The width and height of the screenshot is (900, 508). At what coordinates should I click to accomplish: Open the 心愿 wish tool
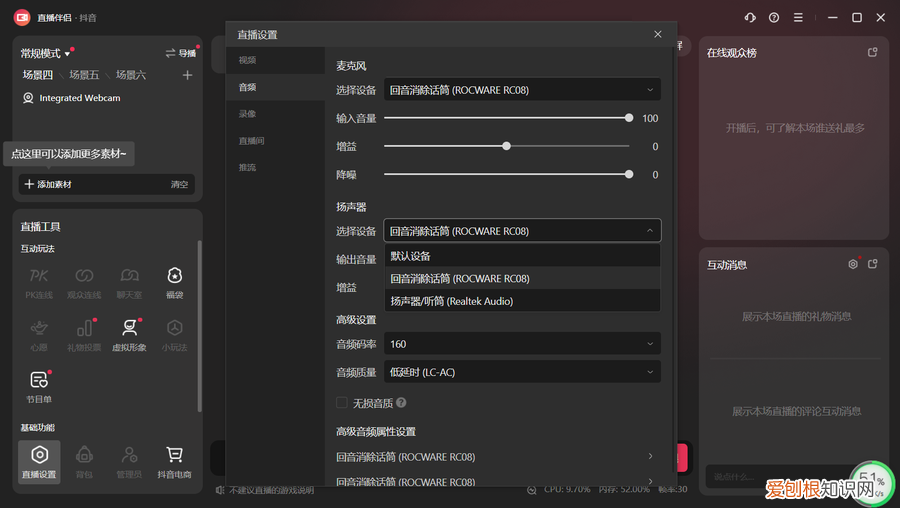coord(39,335)
